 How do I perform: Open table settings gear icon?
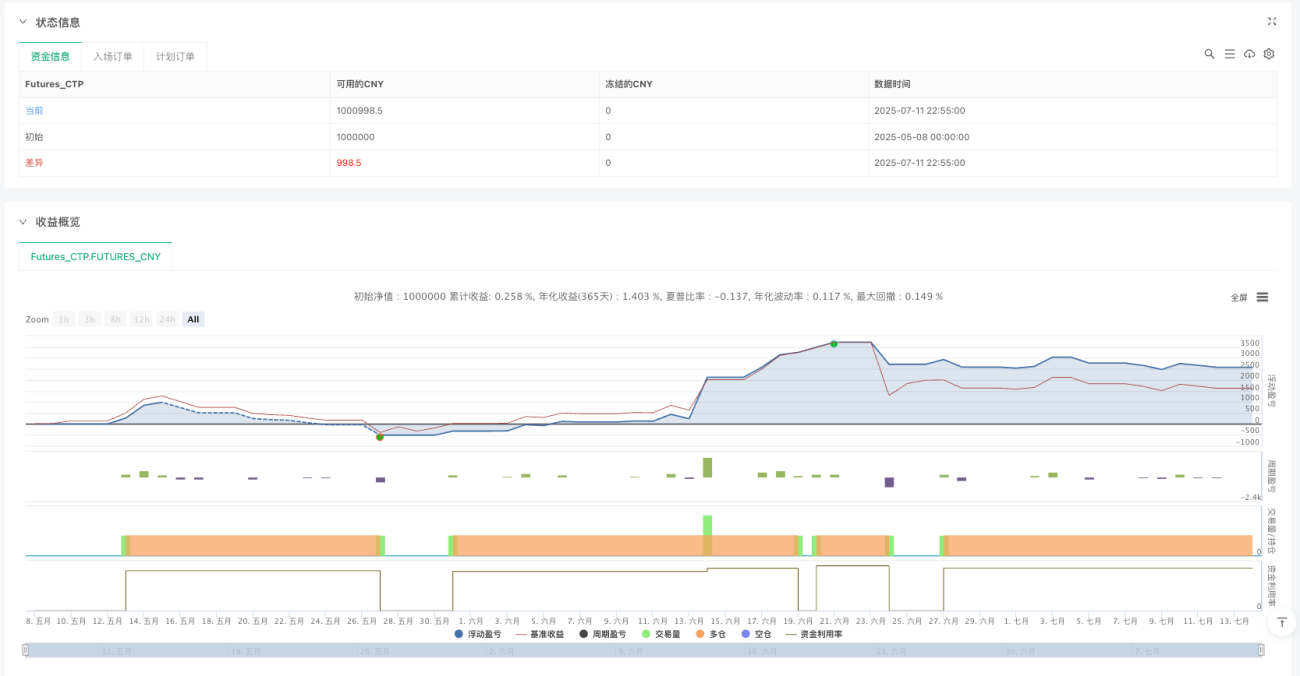[x=1269, y=54]
